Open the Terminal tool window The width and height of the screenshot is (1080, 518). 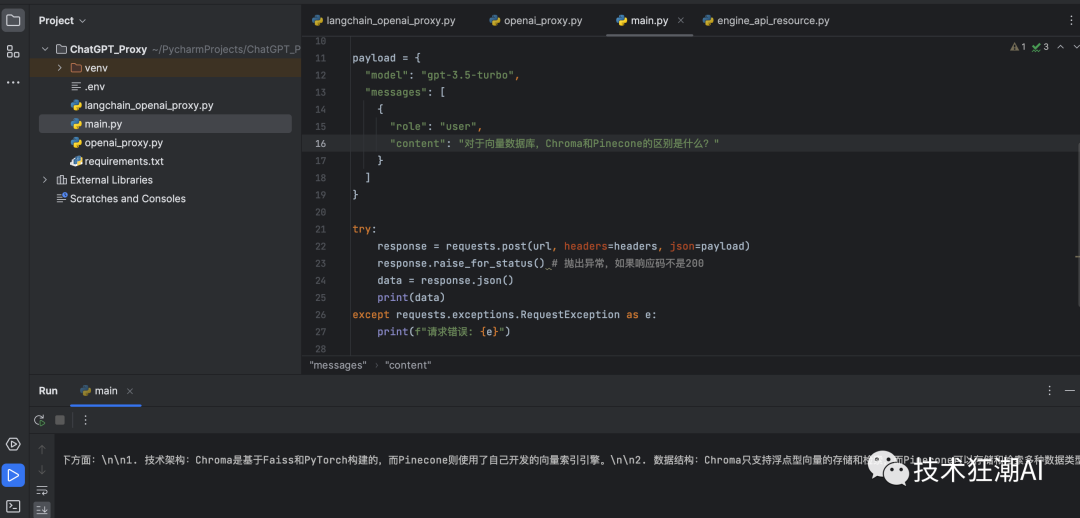pos(13,506)
